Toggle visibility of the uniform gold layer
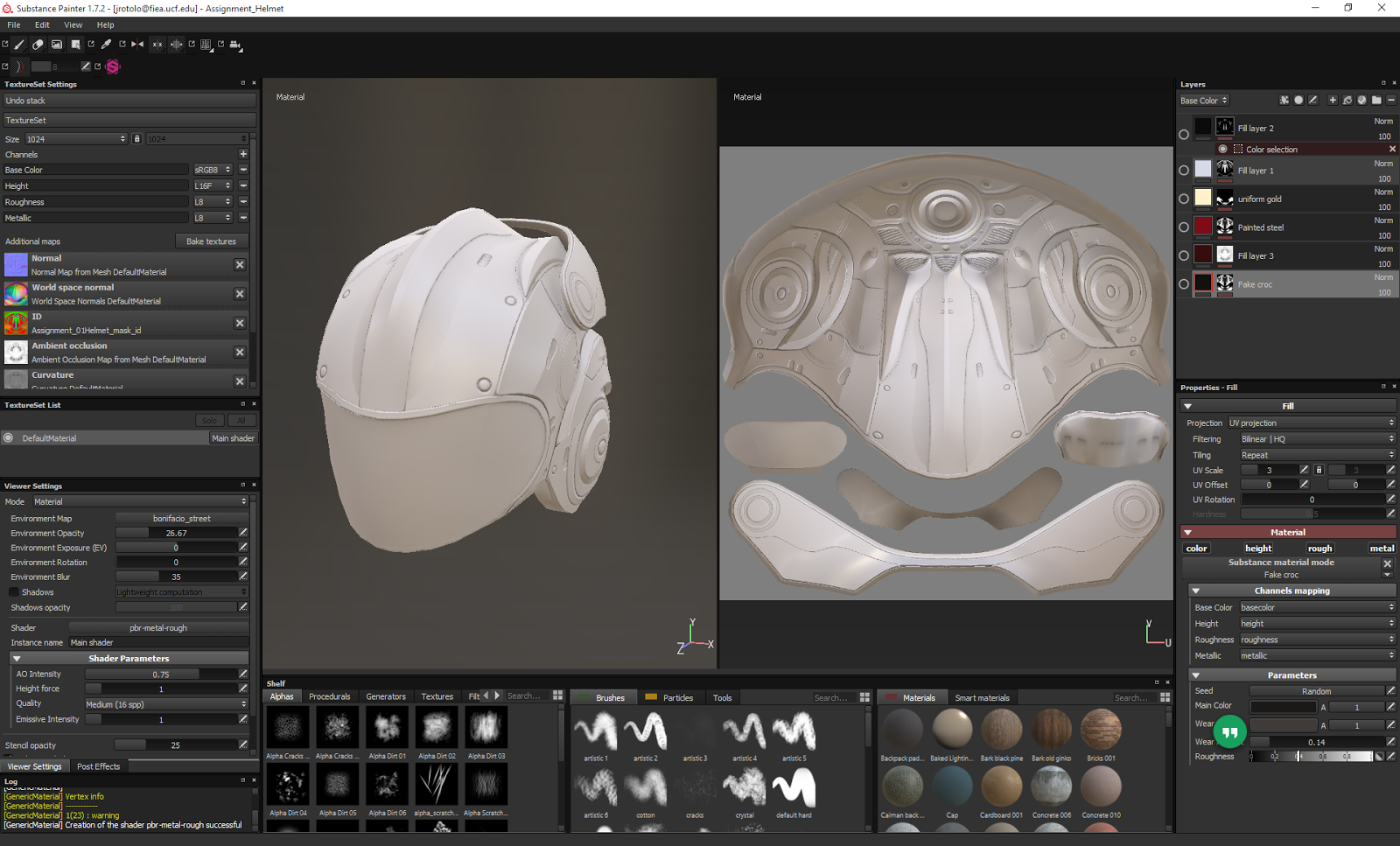 [x=1185, y=199]
